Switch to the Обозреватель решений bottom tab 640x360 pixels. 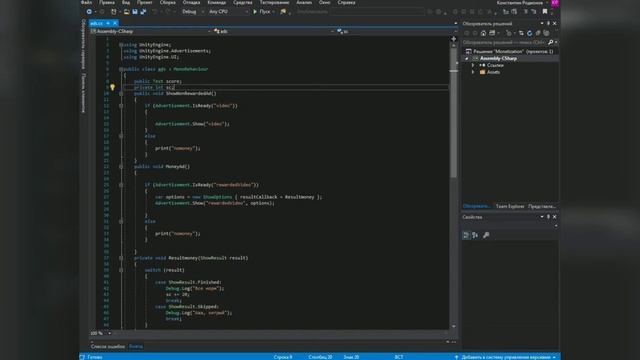pos(476,207)
